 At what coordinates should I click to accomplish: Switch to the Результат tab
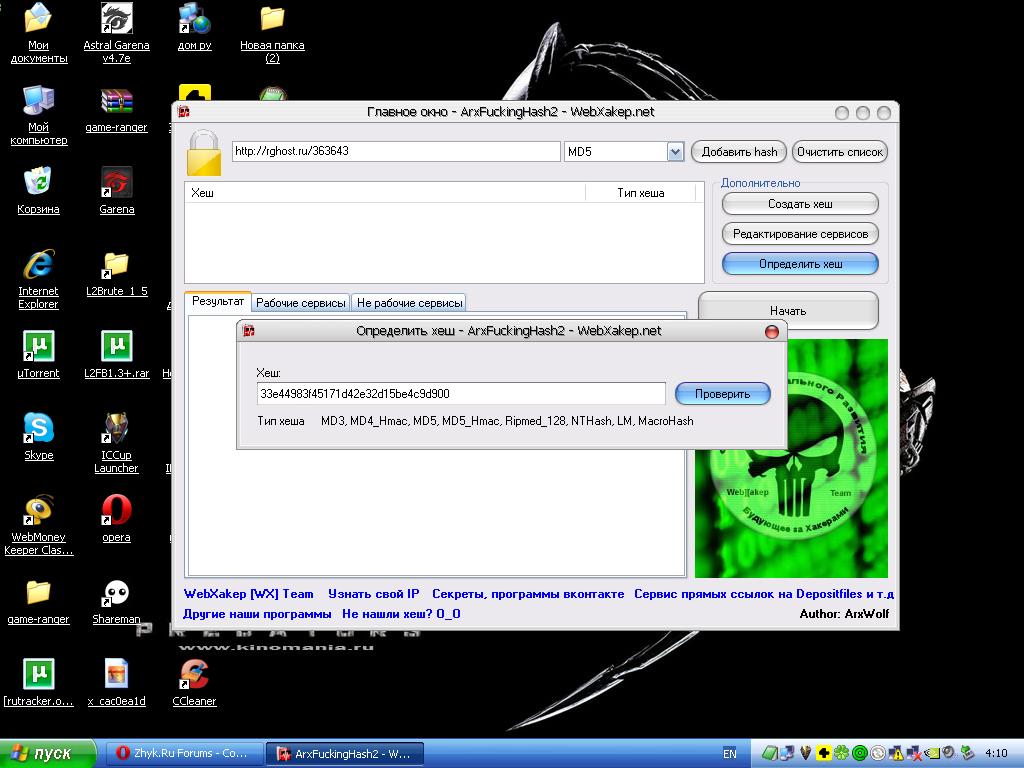(217, 301)
